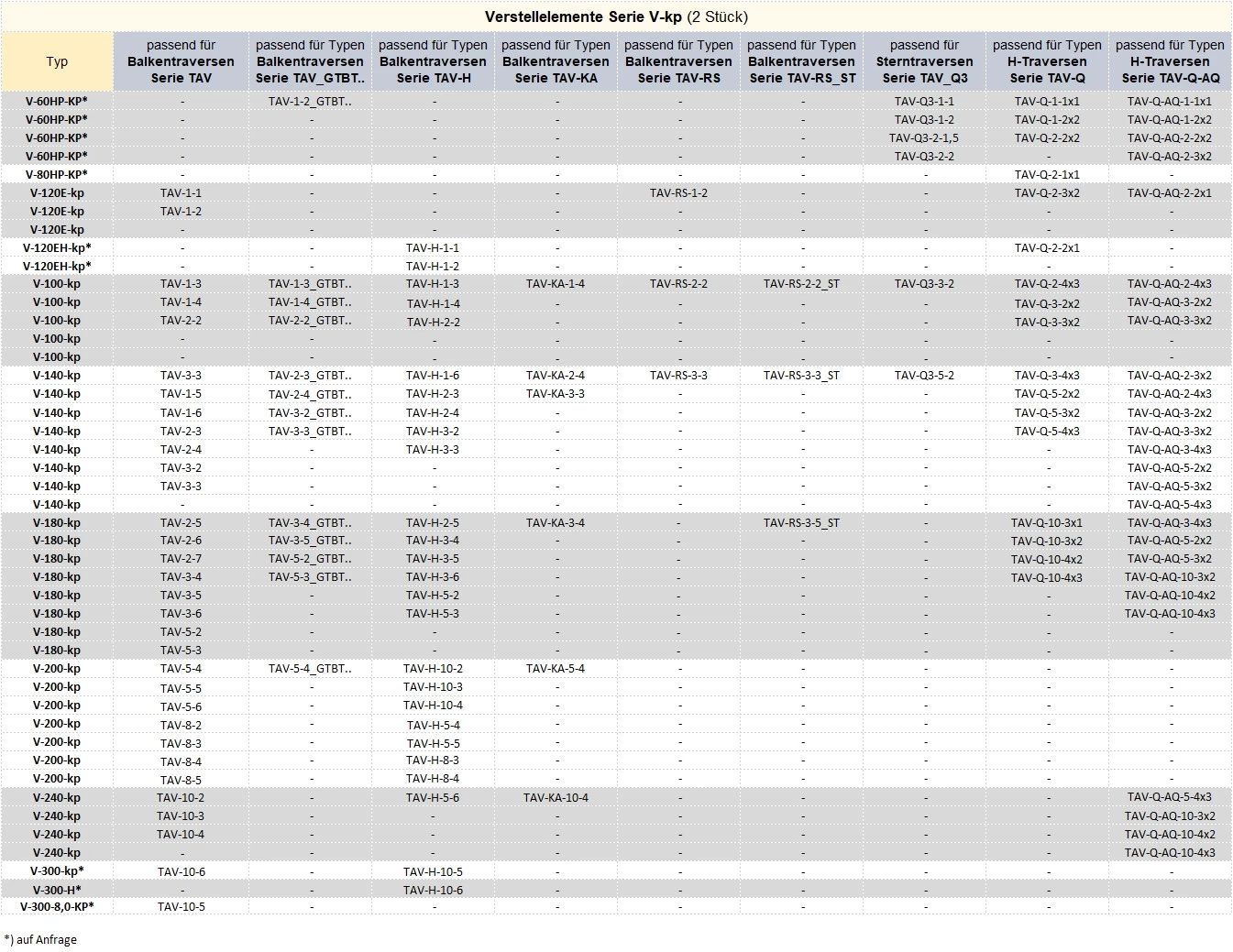Screen dimensions: 1233x952
Task: Click the 'H-Traversen Serie TAV-Q-AQ' header
Action: click(x=1170, y=61)
